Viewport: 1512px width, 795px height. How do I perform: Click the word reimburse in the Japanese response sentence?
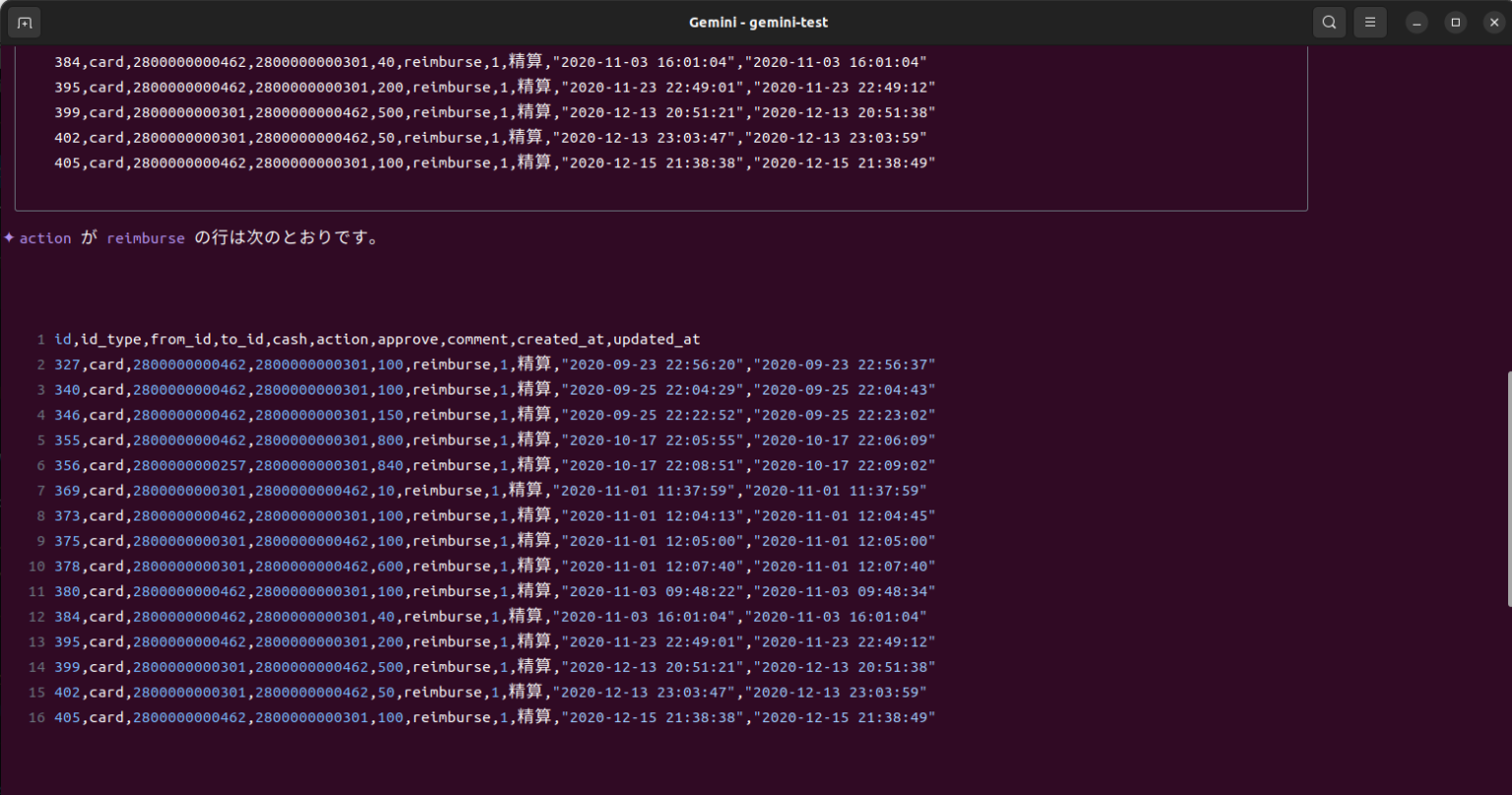click(145, 237)
